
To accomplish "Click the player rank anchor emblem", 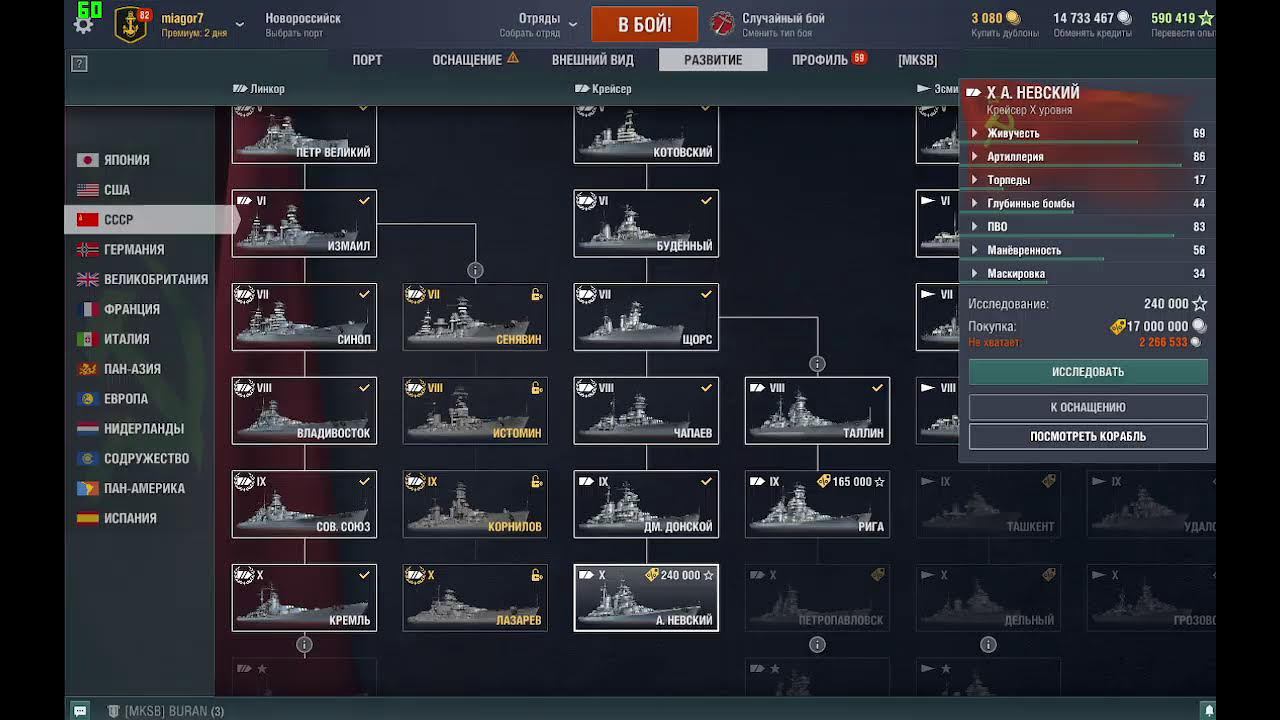I will coord(131,25).
